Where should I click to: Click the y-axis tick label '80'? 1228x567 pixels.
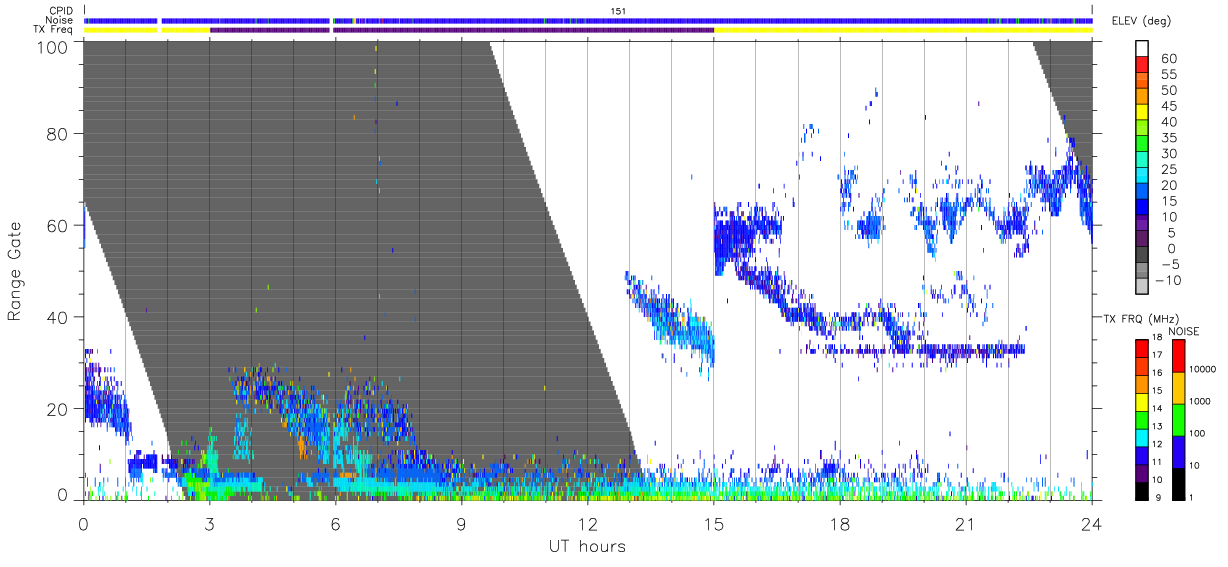click(x=57, y=134)
